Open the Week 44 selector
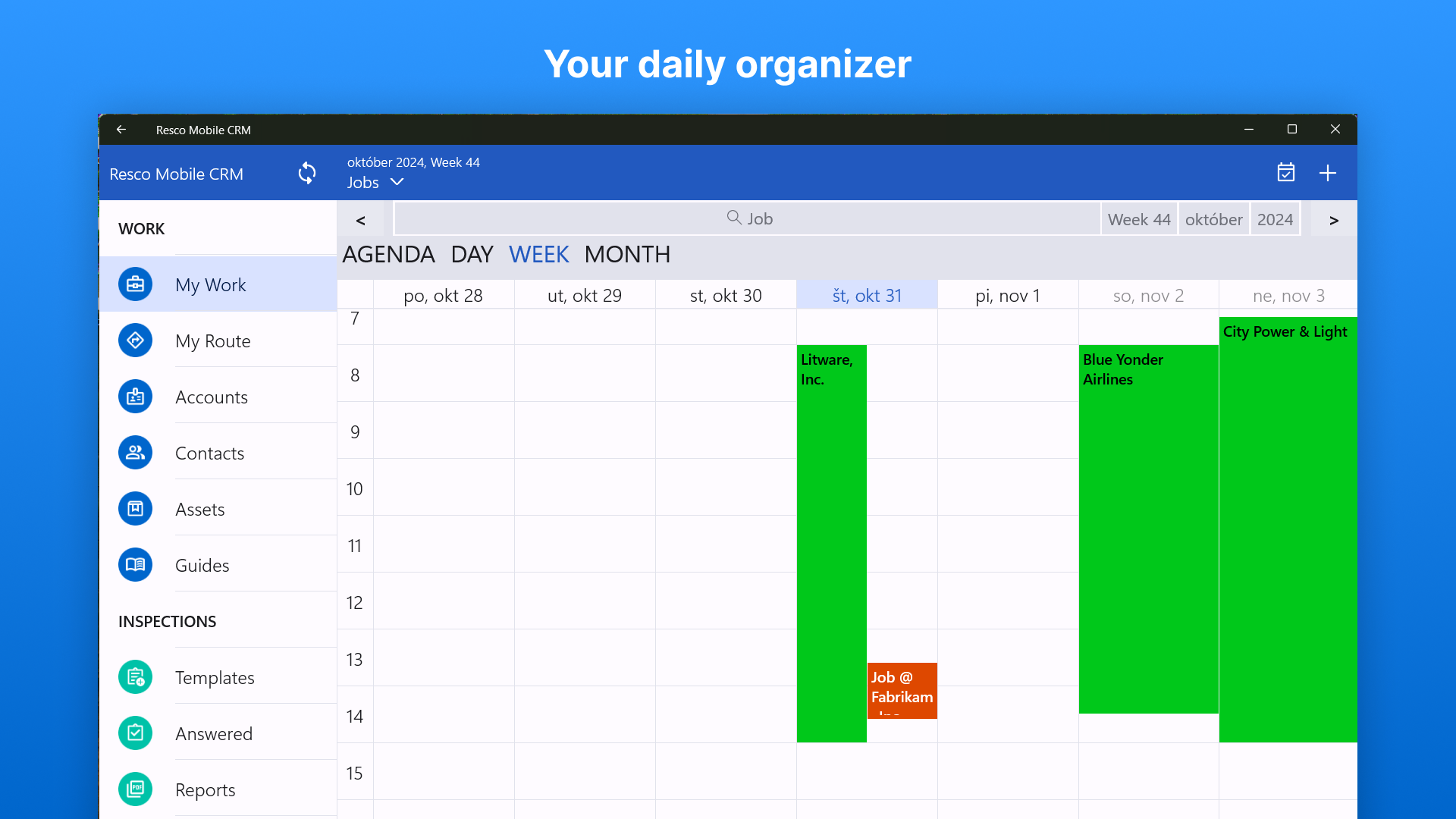1456x819 pixels. 1138,219
